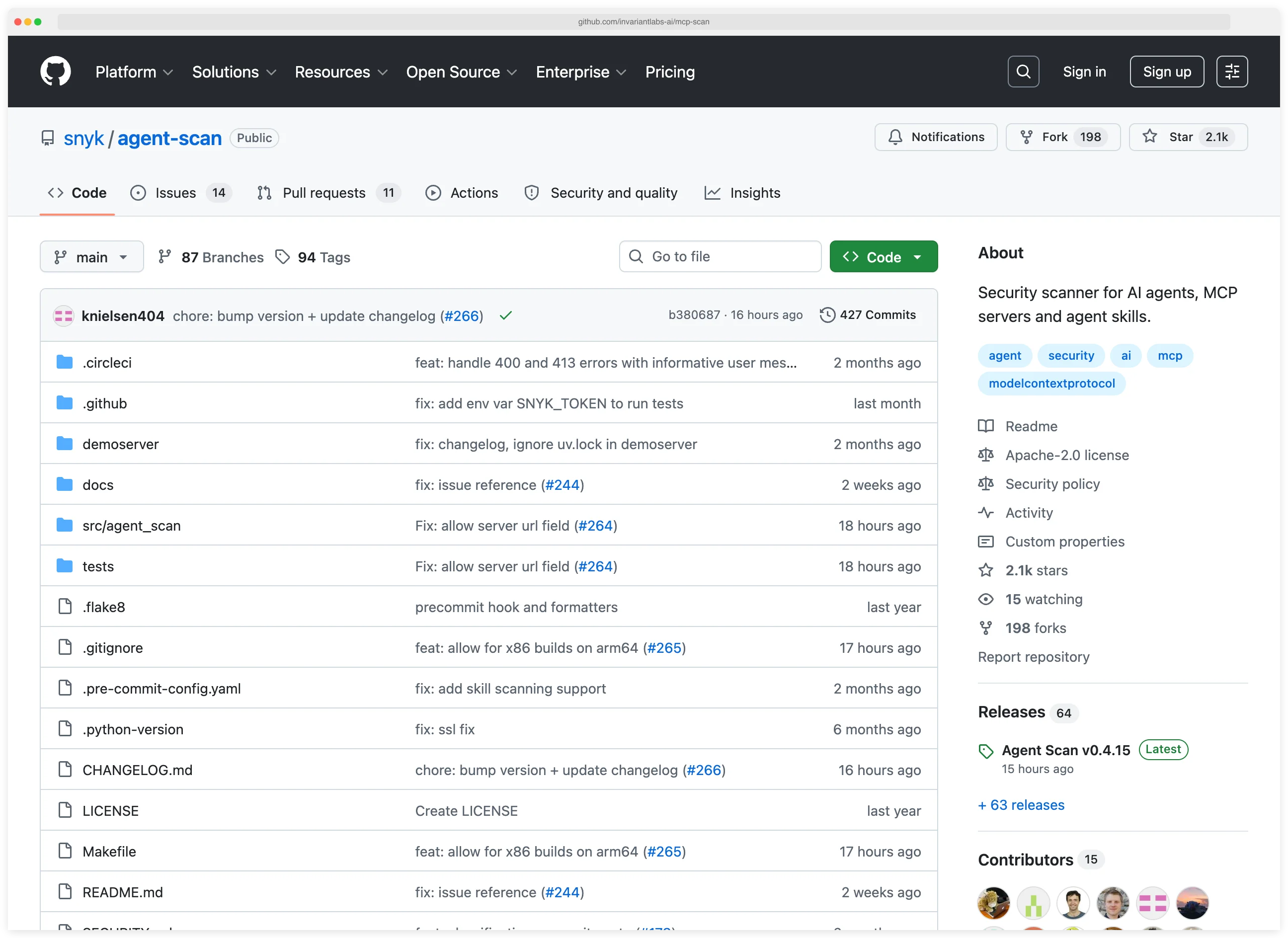Select the Actions play icon
The image size is (1288, 938).
(433, 193)
